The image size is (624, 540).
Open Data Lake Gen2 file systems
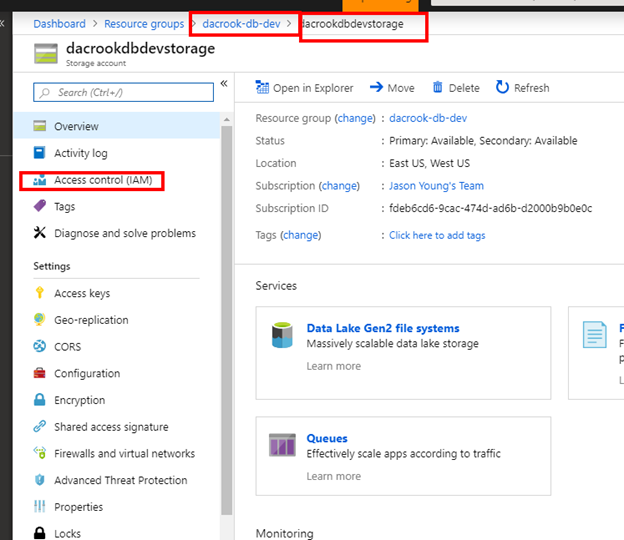tap(383, 328)
